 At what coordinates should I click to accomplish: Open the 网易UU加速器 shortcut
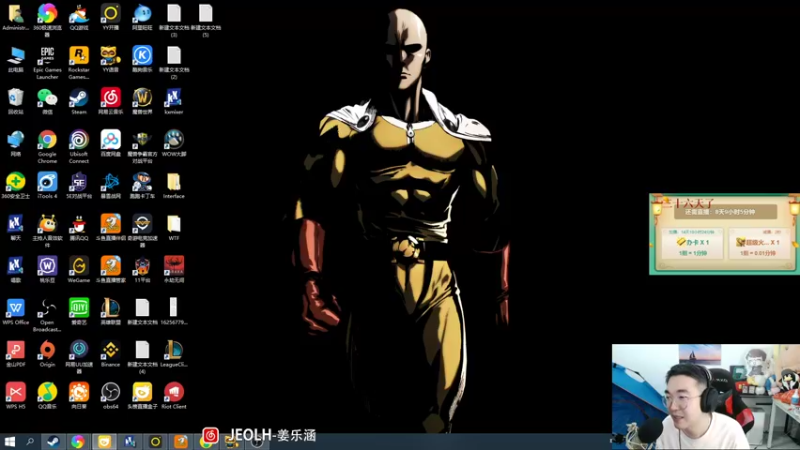tap(79, 356)
